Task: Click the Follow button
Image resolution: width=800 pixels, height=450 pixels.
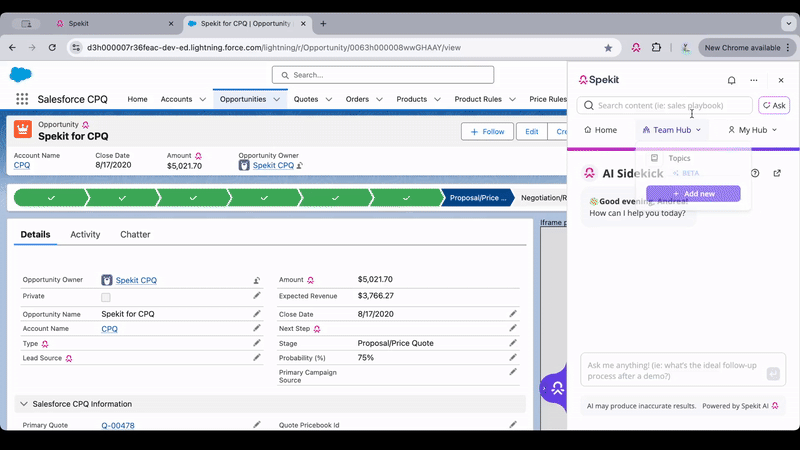Action: click(487, 132)
